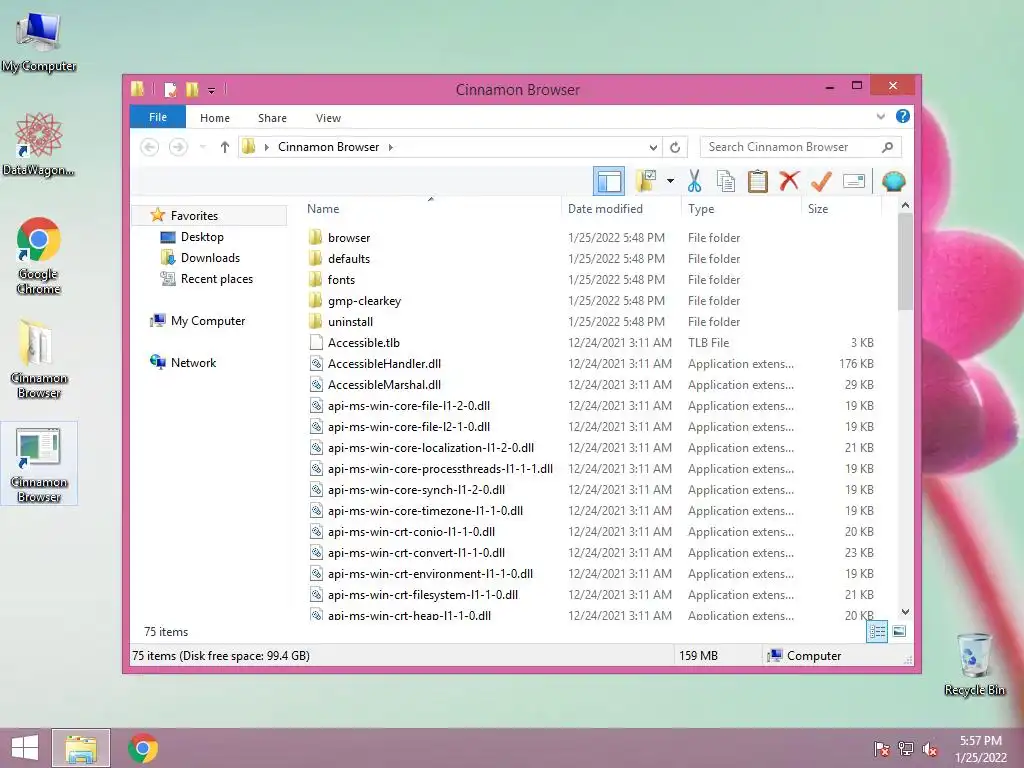Switch to details view button
This screenshot has height=768, width=1024.
pos(877,632)
